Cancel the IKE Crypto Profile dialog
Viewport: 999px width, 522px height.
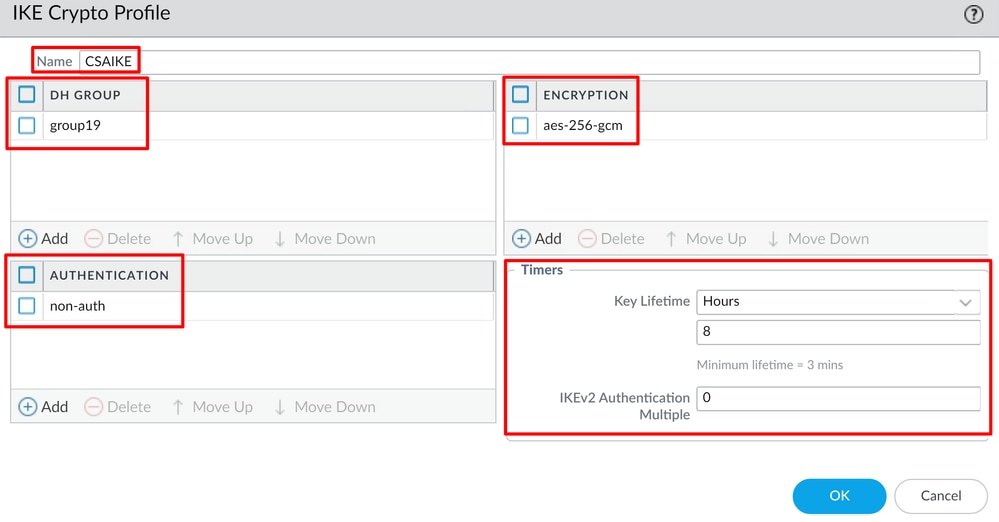pyautogui.click(x=940, y=496)
